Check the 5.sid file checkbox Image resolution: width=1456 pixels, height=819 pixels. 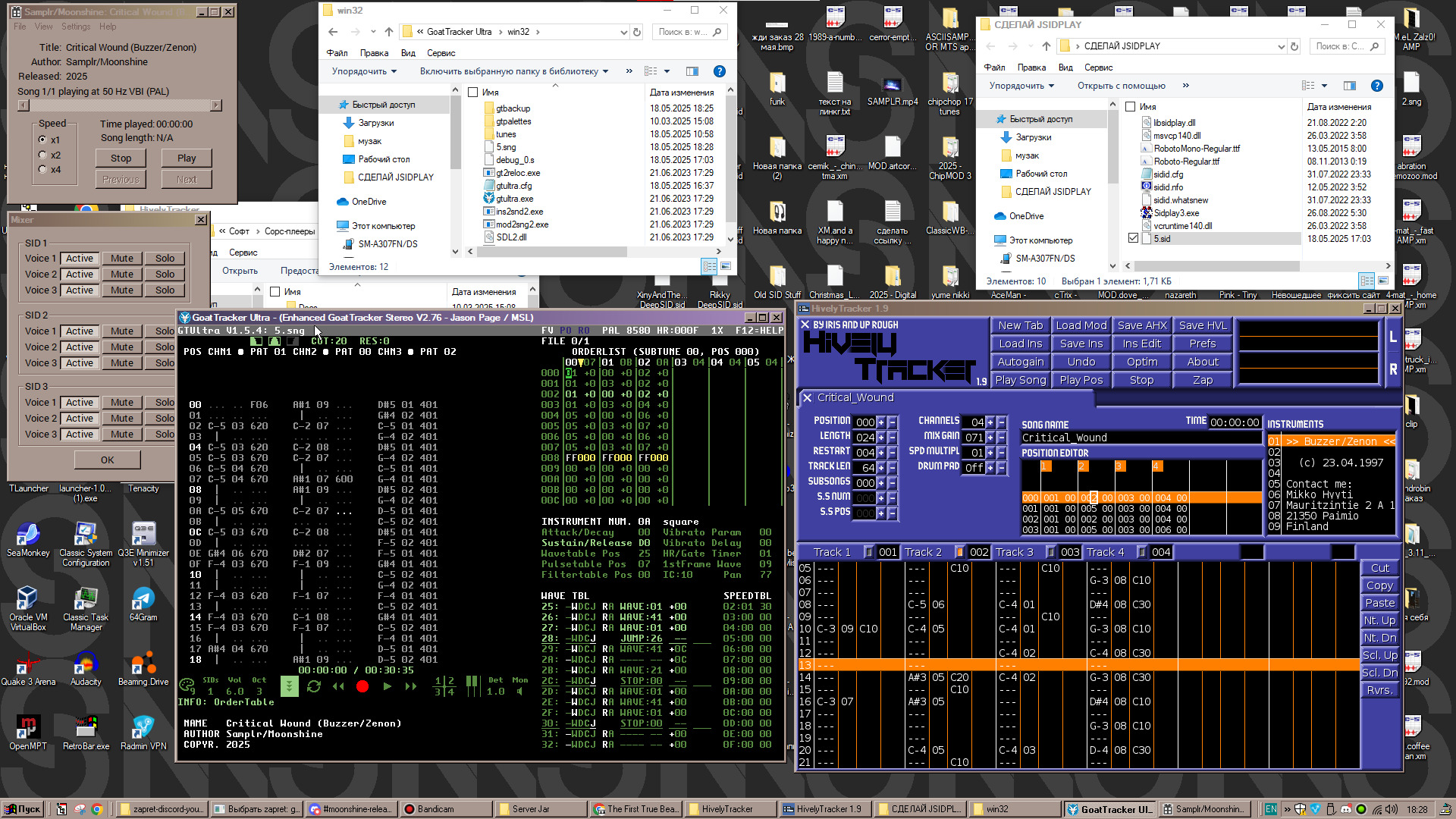click(1133, 238)
